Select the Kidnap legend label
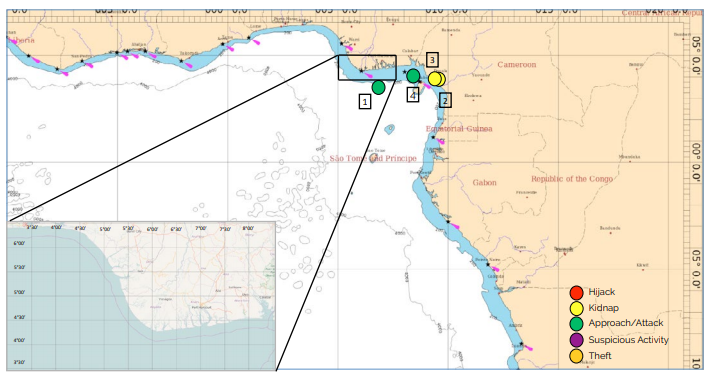This screenshot has height=374, width=713. pyautogui.click(x=603, y=308)
